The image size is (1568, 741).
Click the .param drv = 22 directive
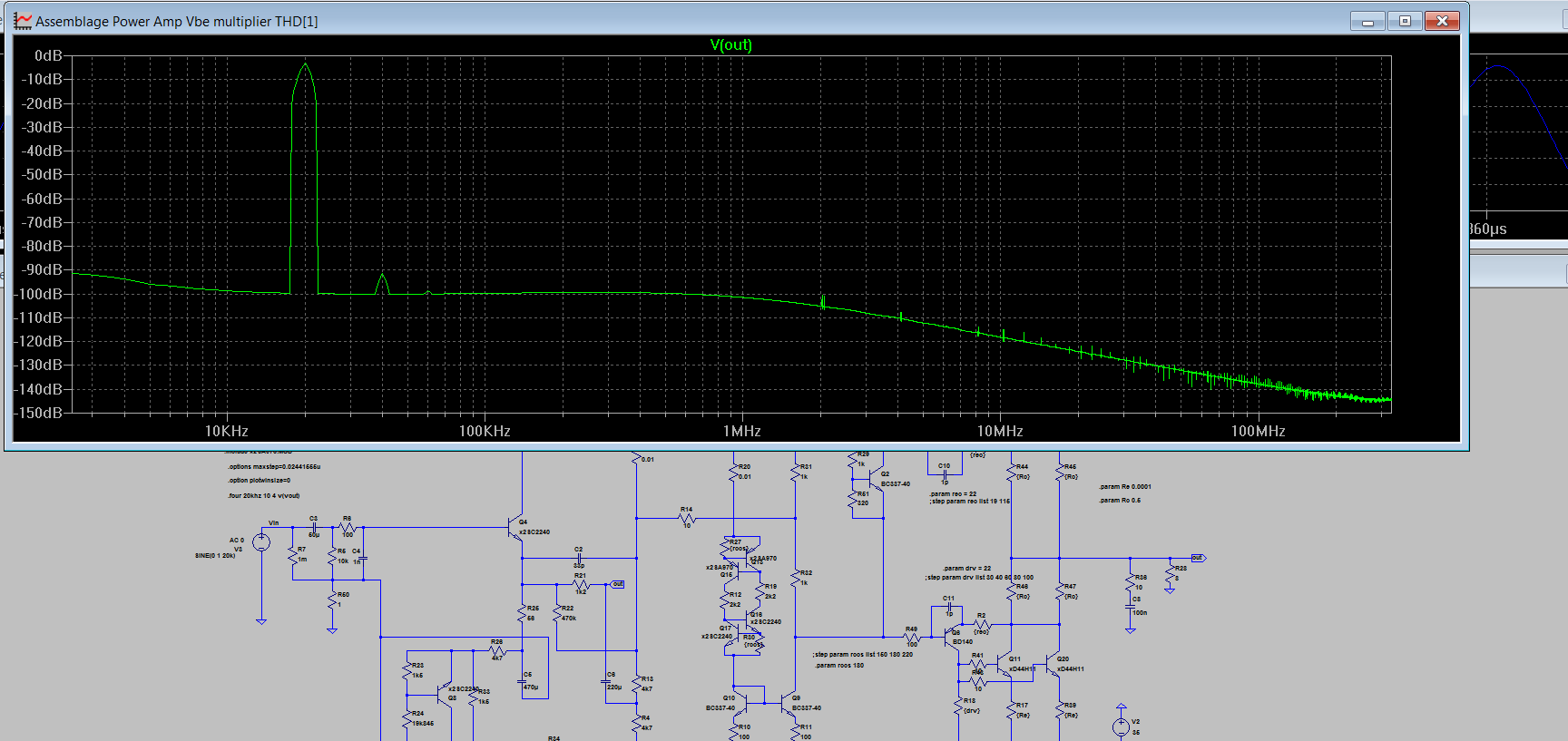966,569
